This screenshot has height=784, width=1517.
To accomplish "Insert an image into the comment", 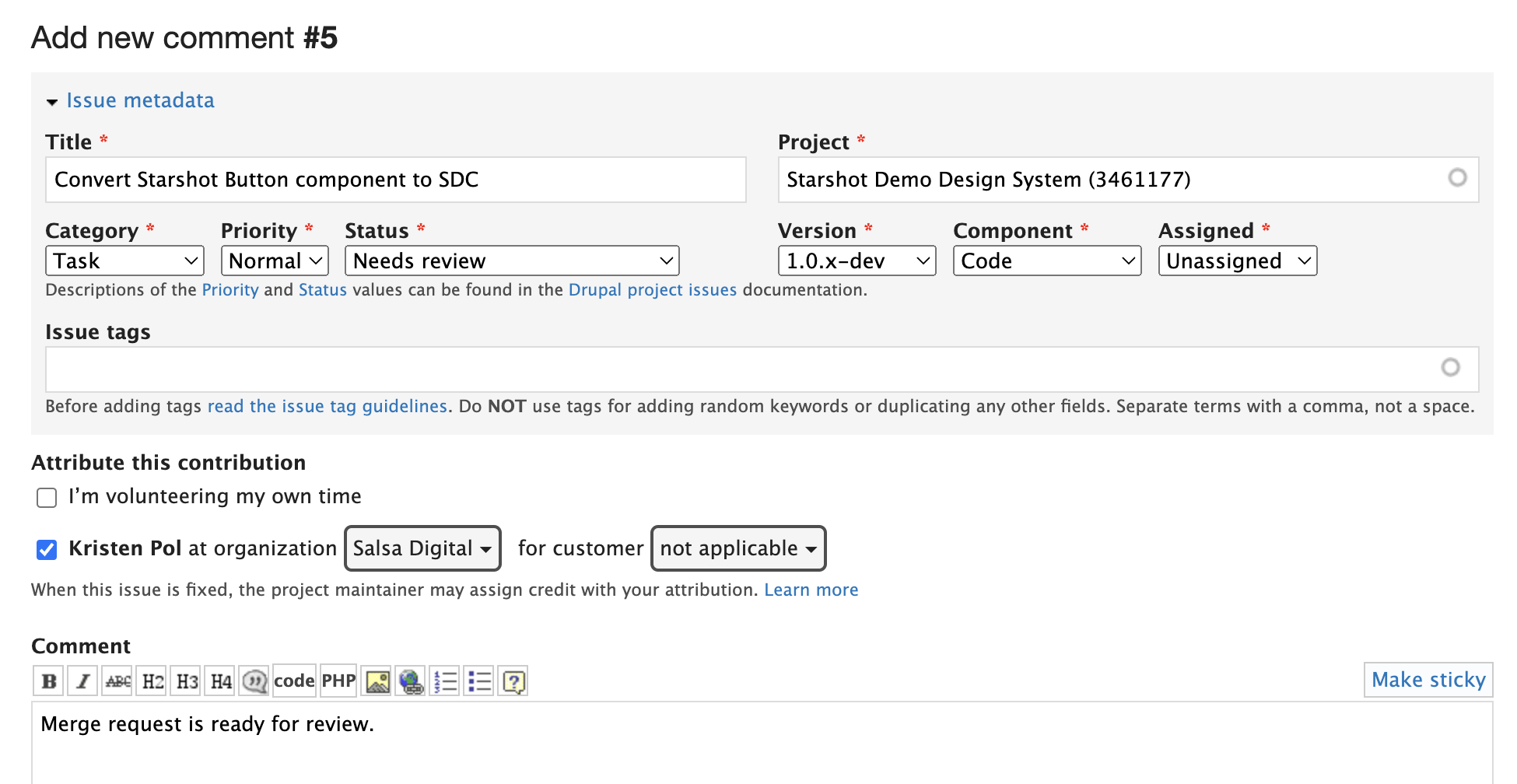I will coord(377,680).
